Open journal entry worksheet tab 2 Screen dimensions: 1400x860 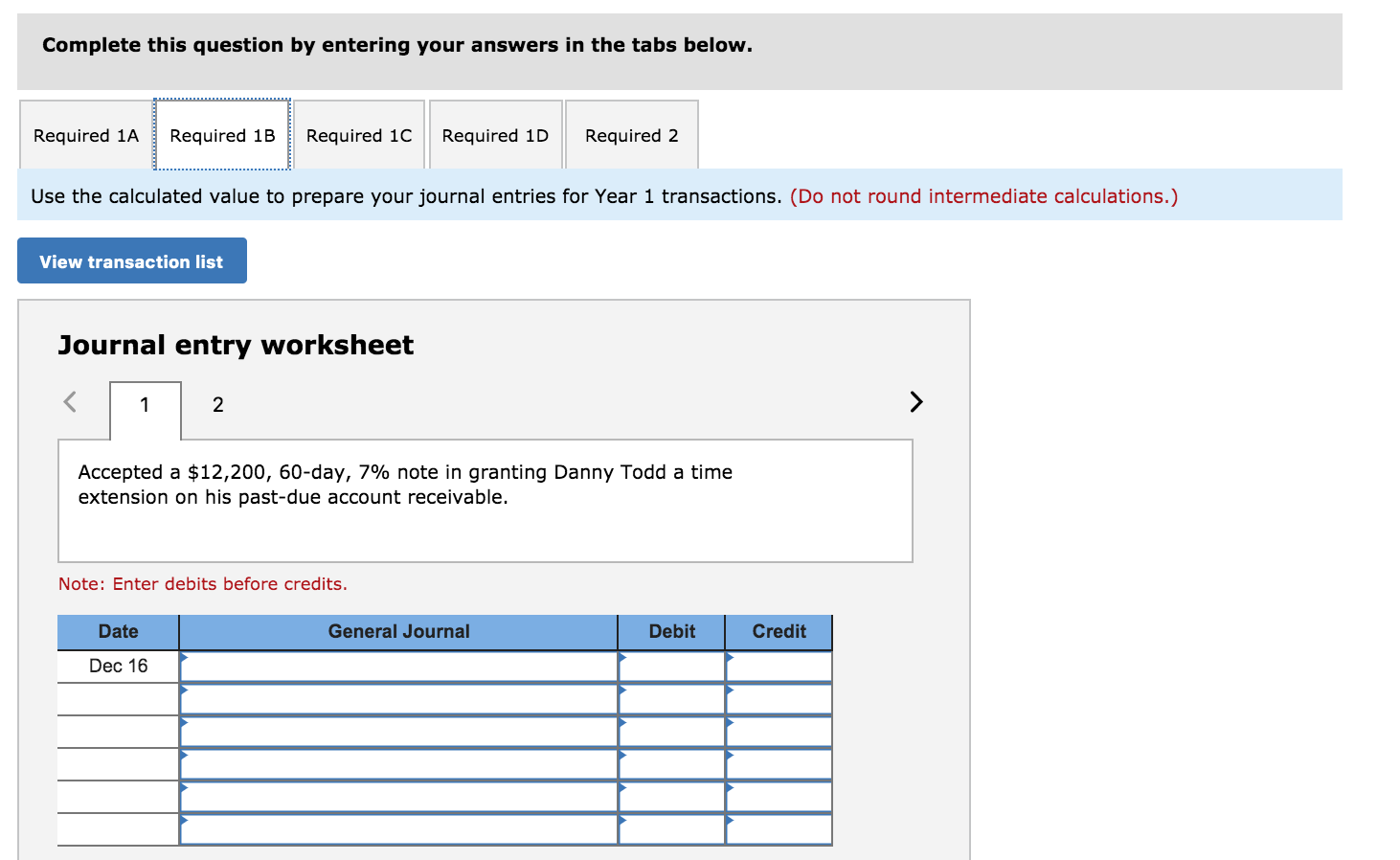218,405
